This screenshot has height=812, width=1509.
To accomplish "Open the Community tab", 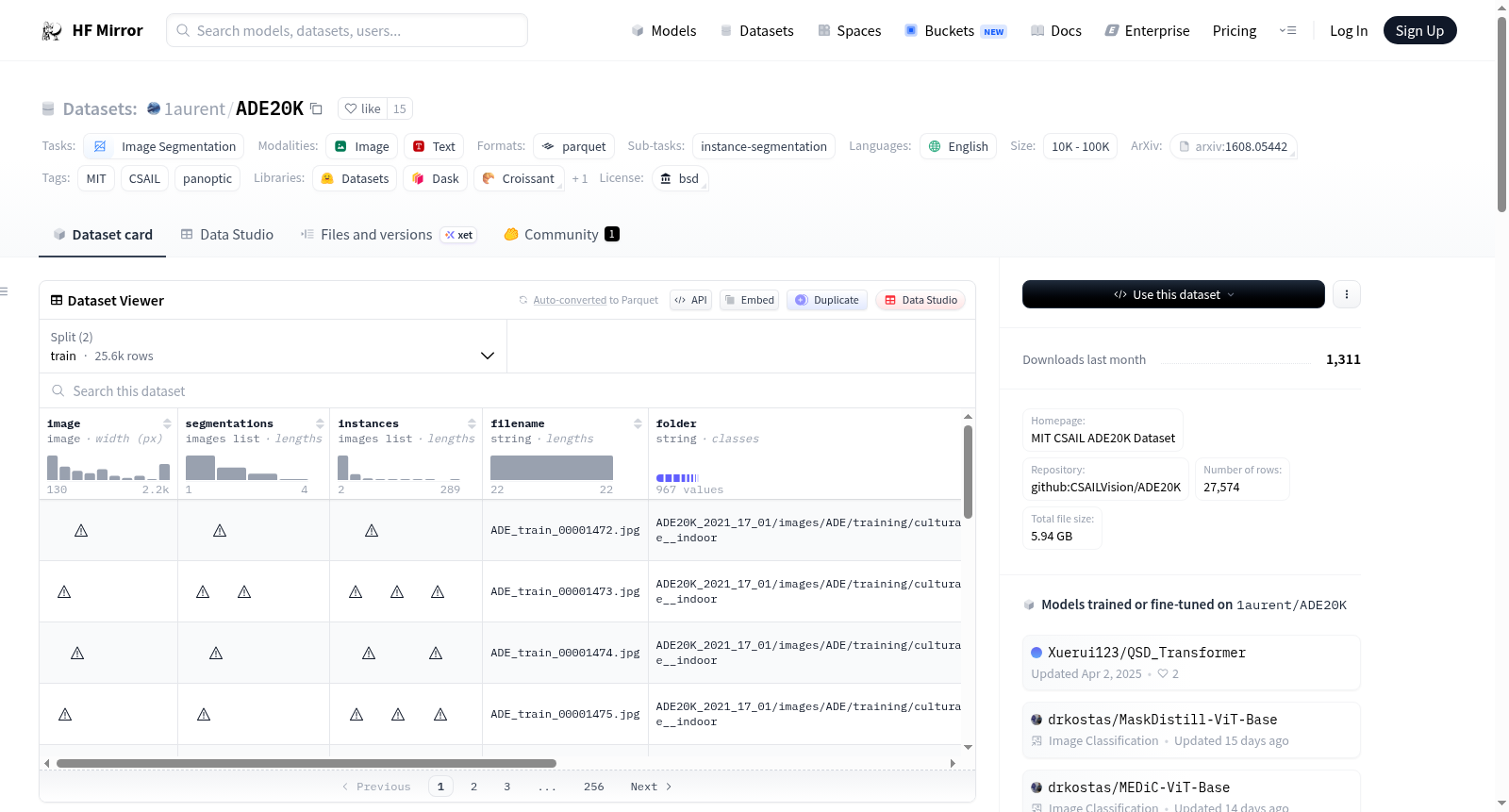I will click(561, 235).
